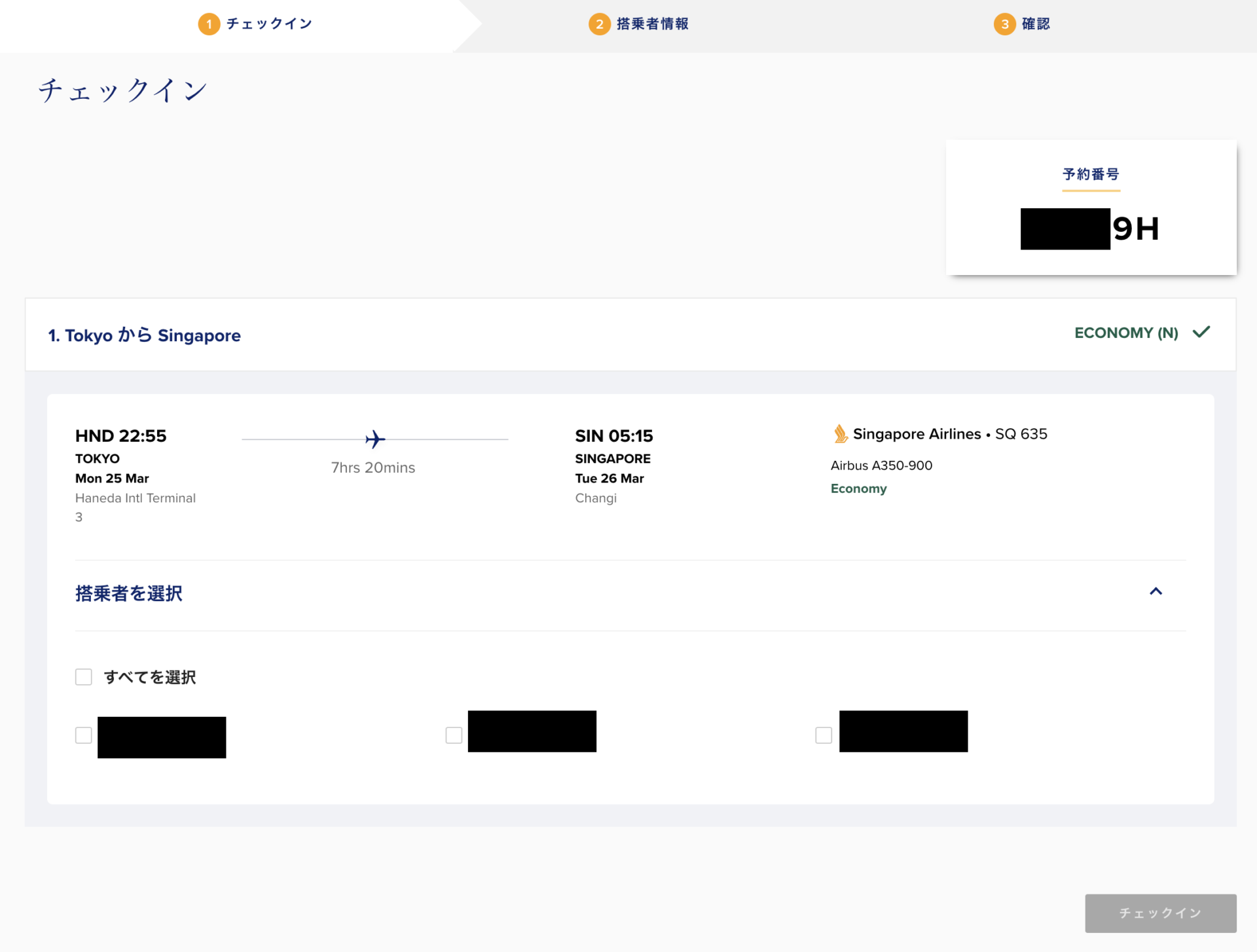Click the step 3 orange circle icon
The image size is (1257, 952).
click(1004, 24)
